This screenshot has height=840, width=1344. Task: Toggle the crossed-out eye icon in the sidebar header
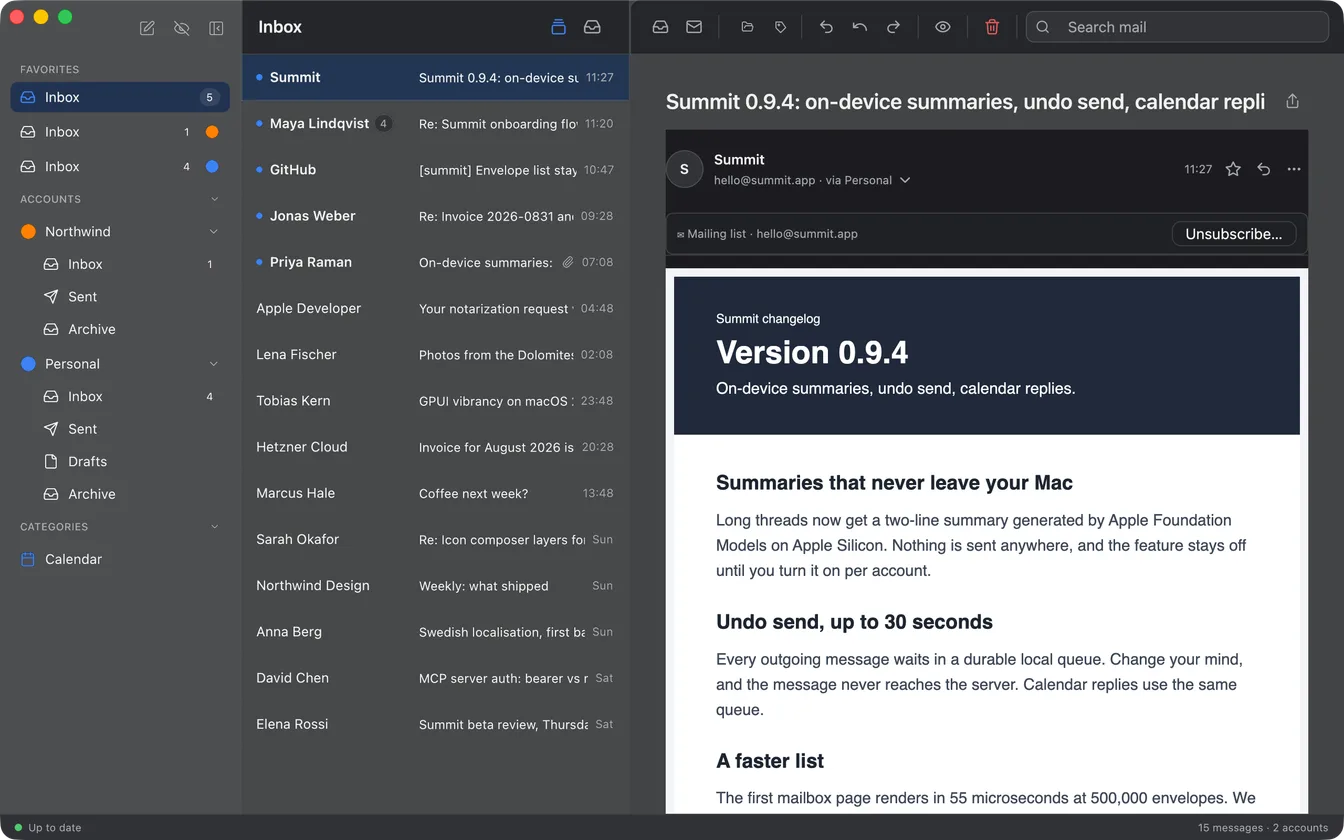[181, 28]
